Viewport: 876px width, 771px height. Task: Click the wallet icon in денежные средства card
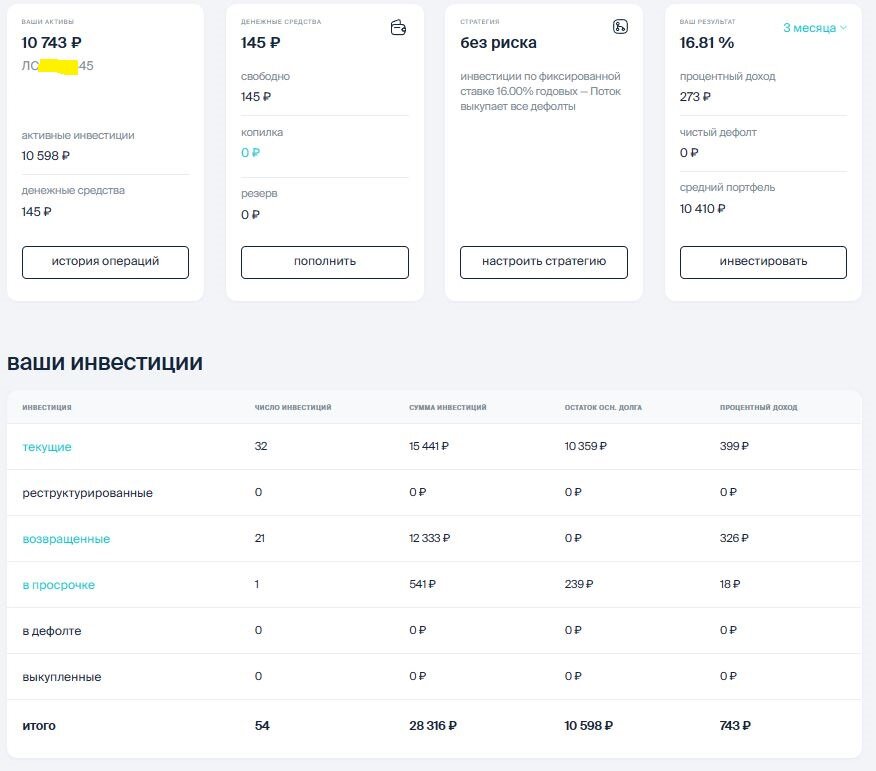398,27
